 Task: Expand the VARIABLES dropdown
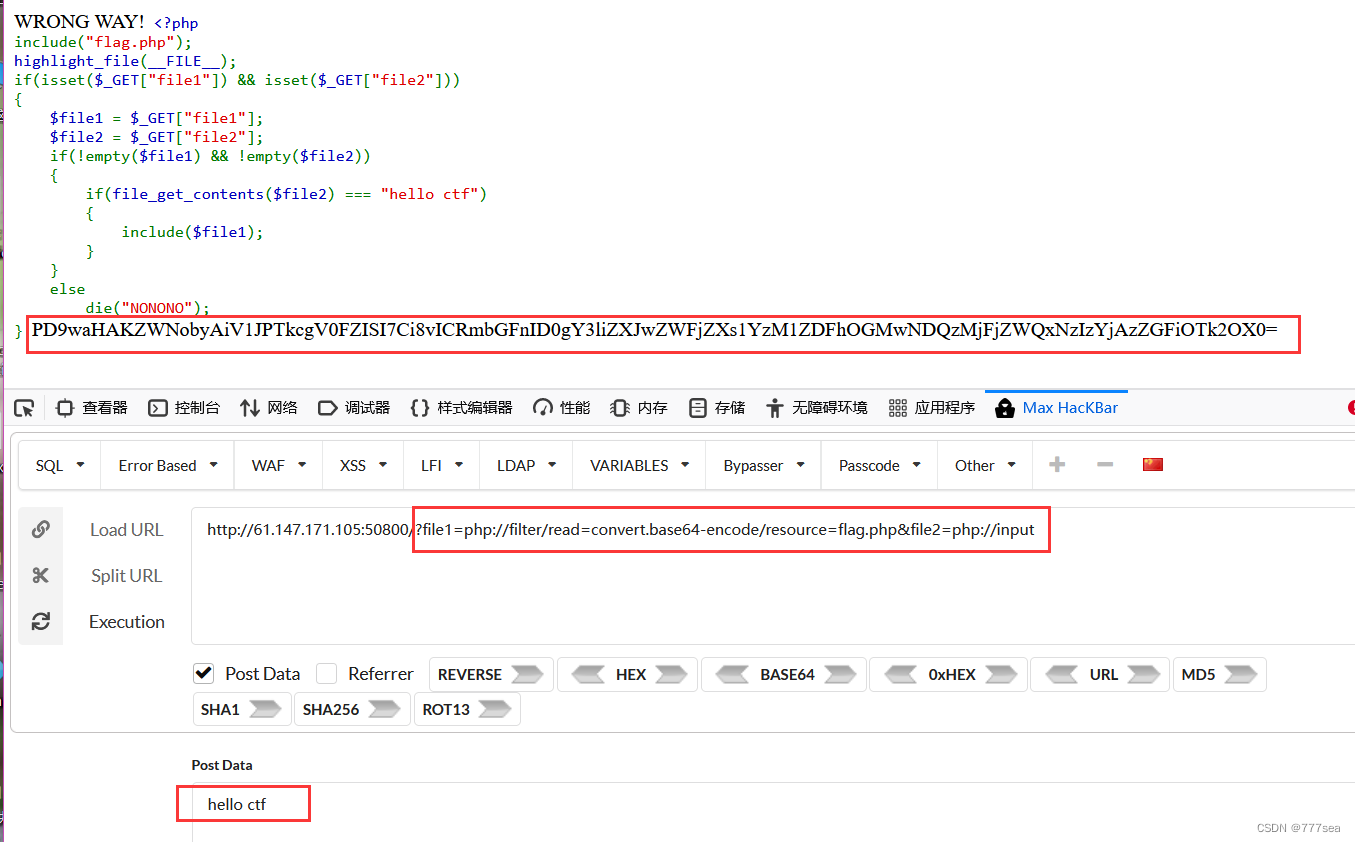(x=640, y=466)
